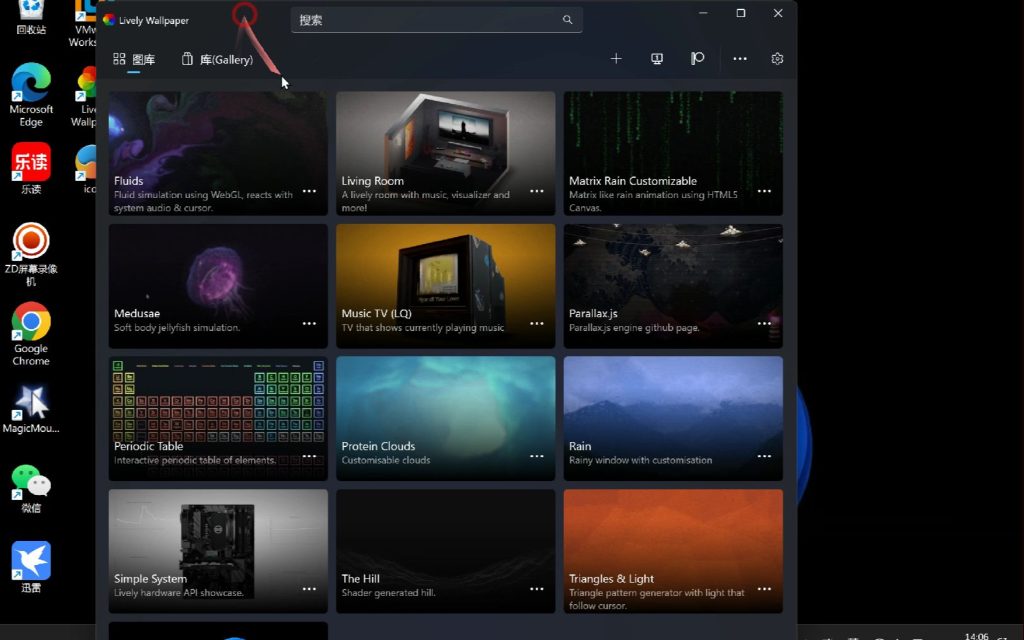The image size is (1024, 640).
Task: Open the settings gear icon
Action: [x=777, y=59]
